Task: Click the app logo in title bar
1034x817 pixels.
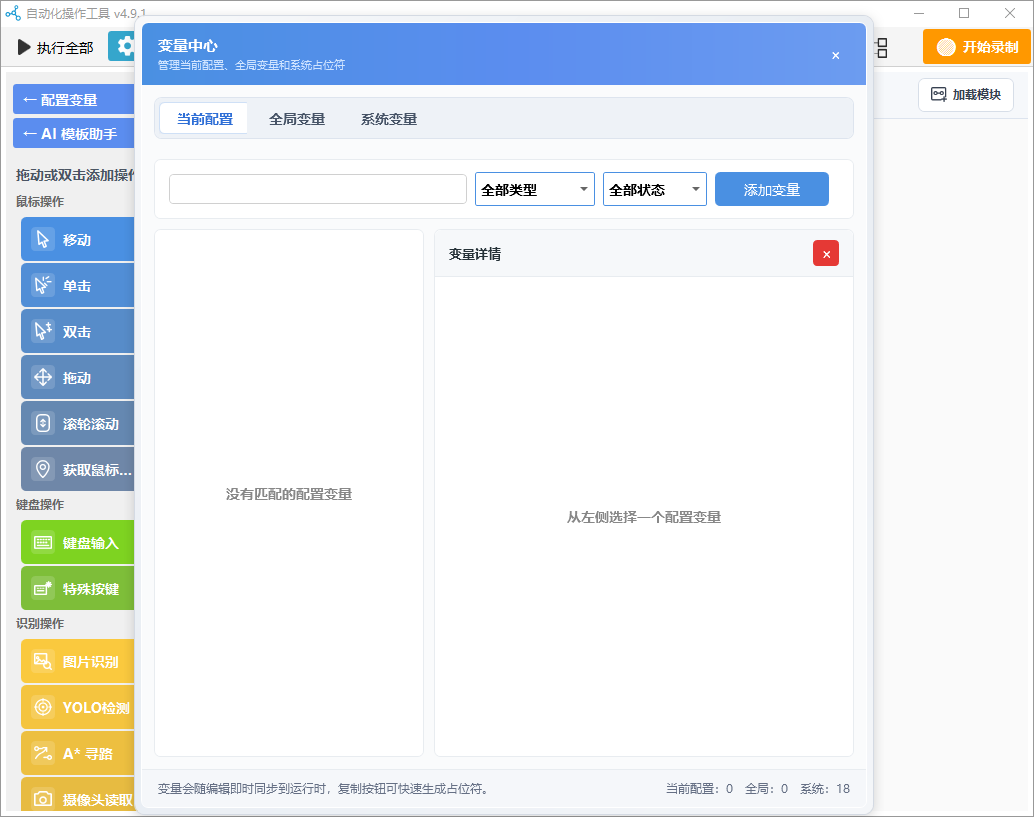Action: pos(13,13)
